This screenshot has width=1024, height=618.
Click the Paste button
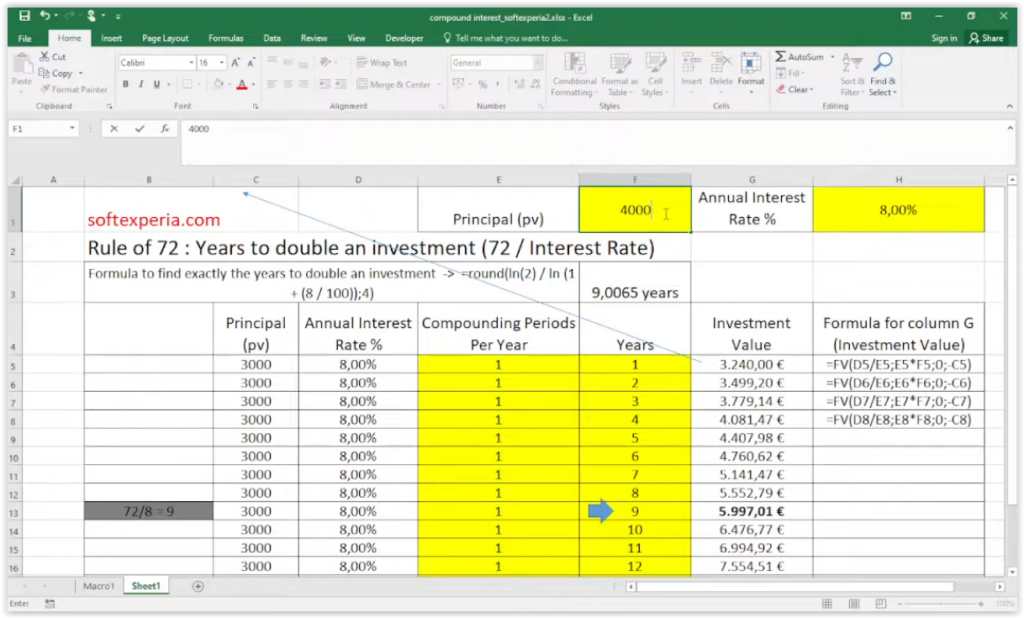[22, 72]
